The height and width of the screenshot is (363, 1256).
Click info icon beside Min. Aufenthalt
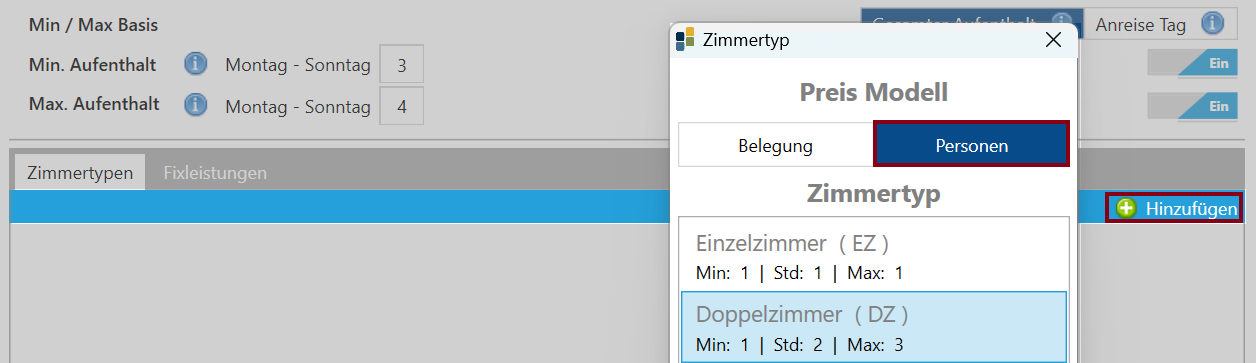coord(196,65)
